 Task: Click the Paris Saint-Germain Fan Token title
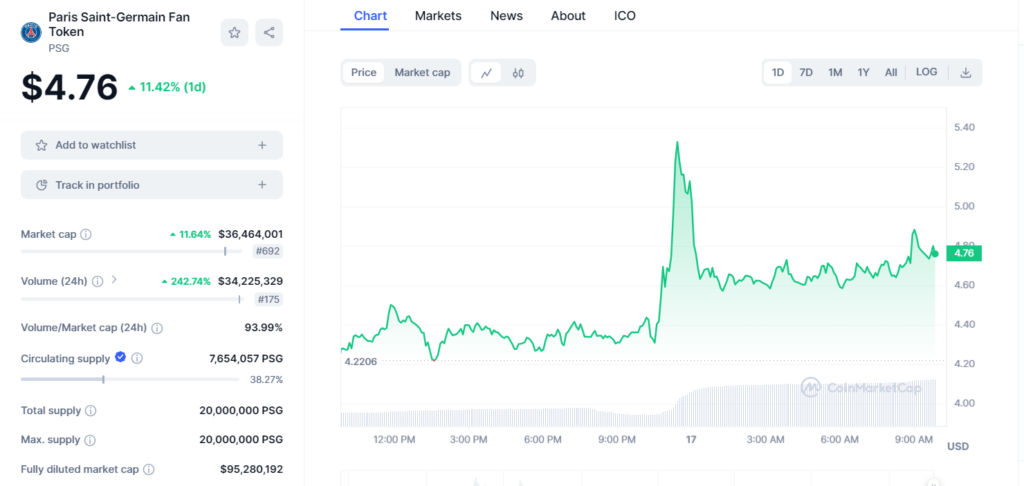(x=119, y=24)
